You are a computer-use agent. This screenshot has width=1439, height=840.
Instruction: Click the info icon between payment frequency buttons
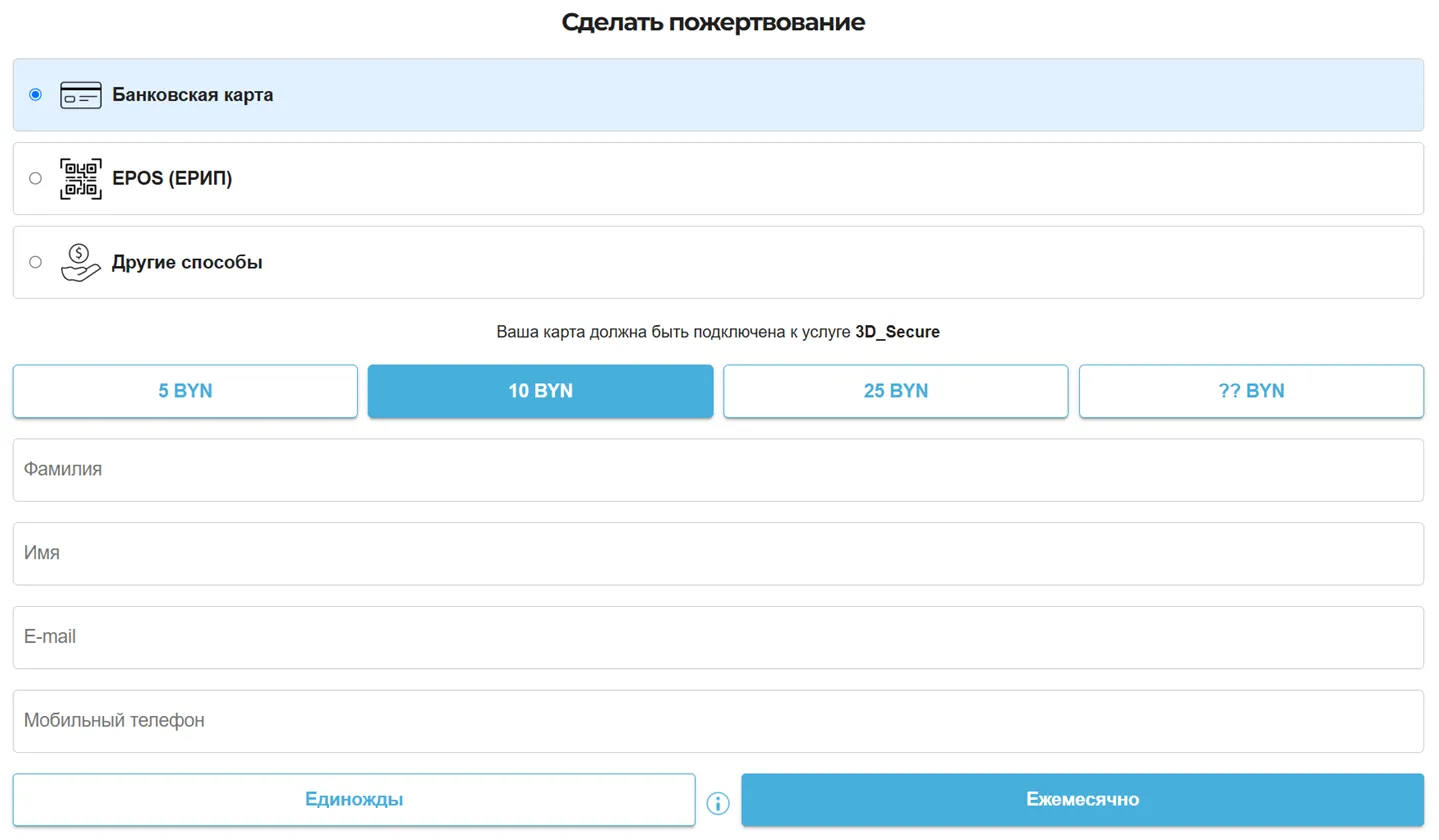(x=717, y=800)
